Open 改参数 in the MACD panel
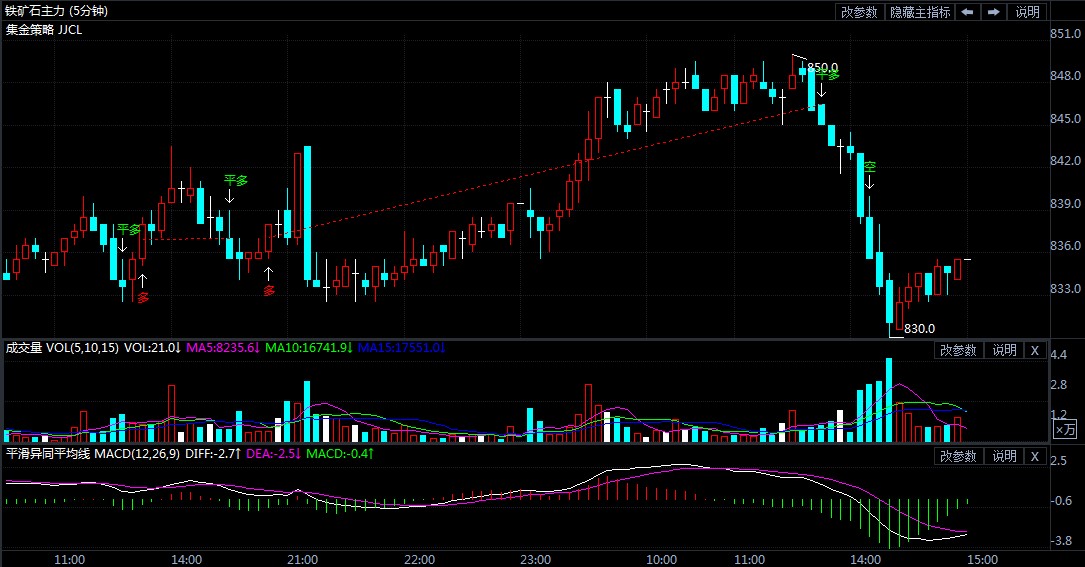 (x=958, y=456)
